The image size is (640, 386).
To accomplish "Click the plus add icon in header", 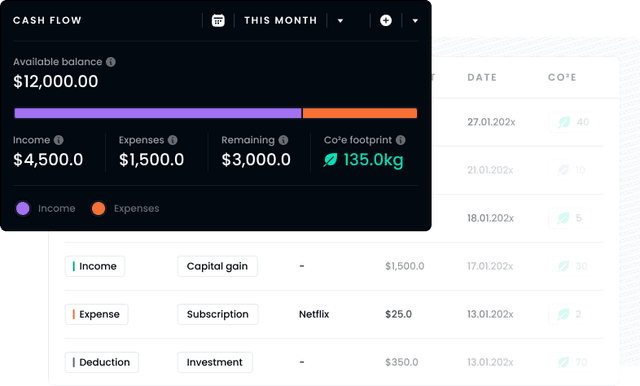I will click(x=386, y=20).
